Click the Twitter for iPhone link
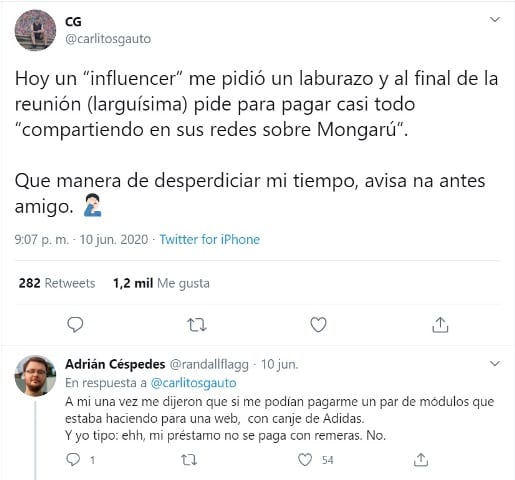 210,239
